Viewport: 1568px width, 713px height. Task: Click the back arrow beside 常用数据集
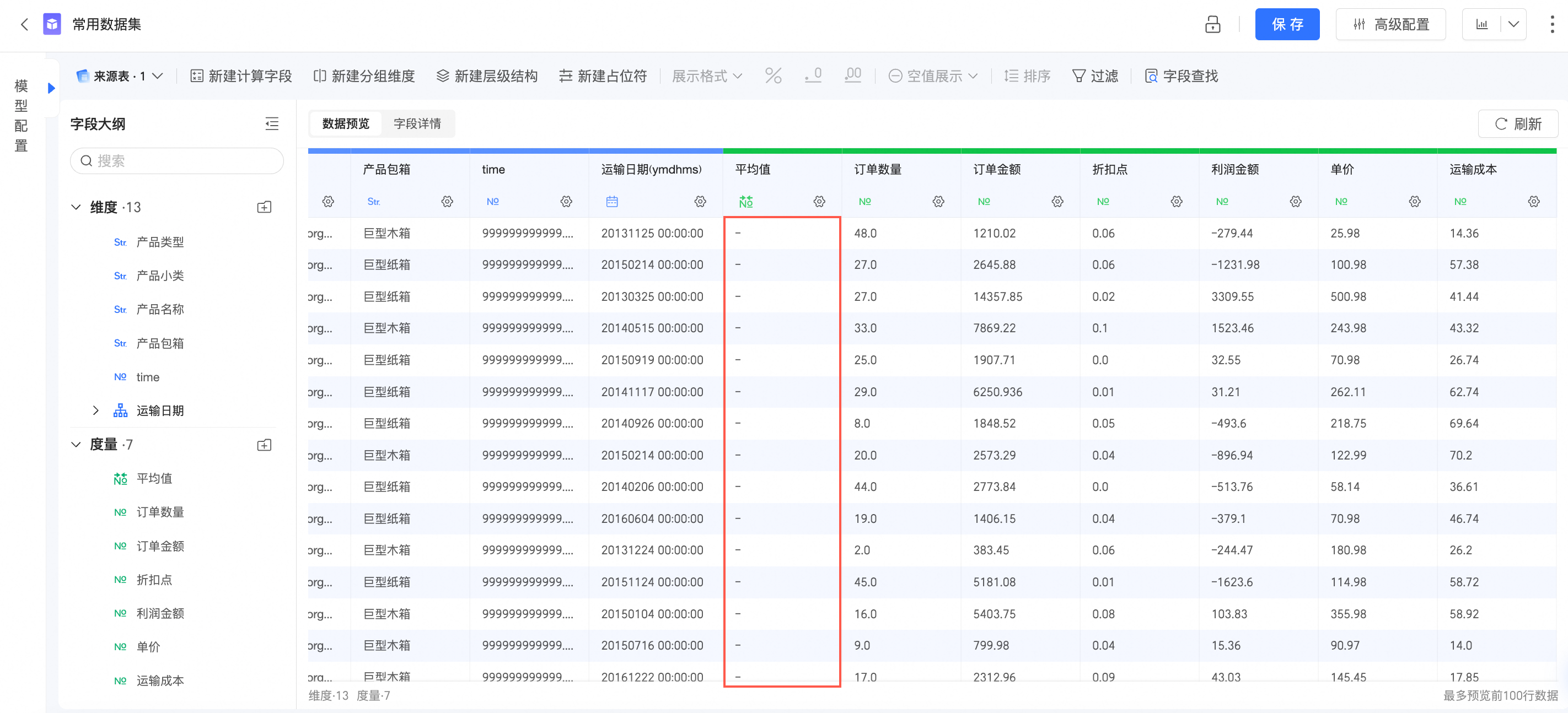(x=24, y=24)
